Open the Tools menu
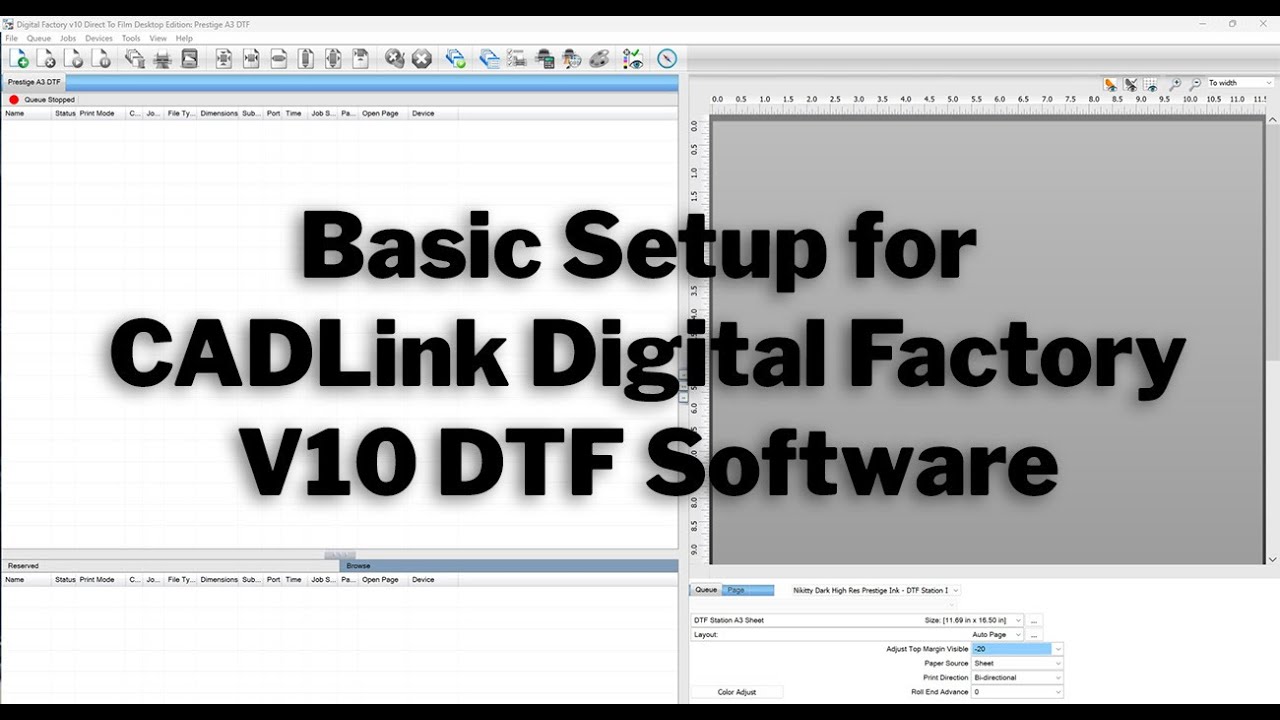Screen dimensions: 1280x720 coord(131,38)
